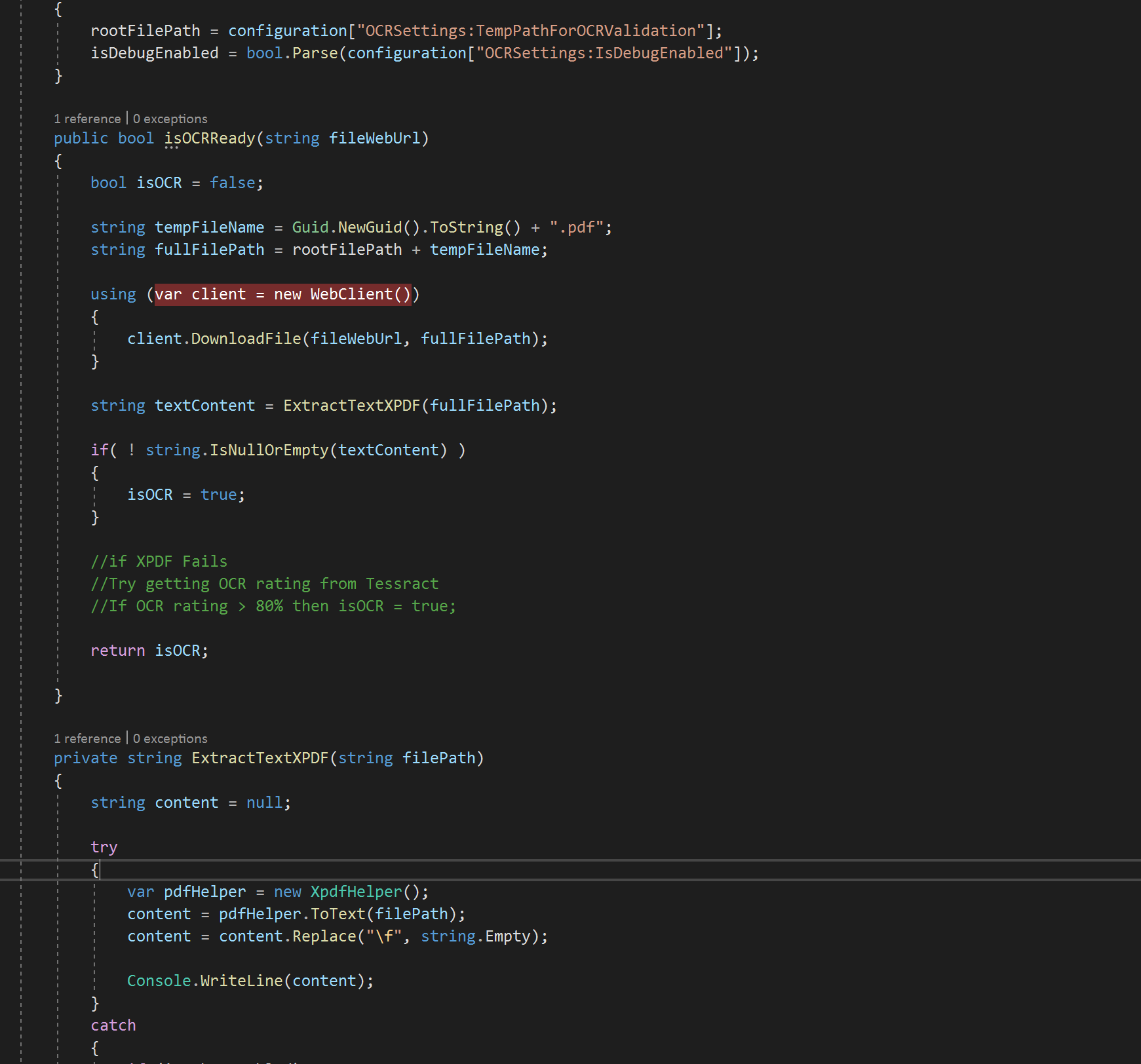Click ExtractTextXPDF in the private method declaration
This screenshot has height=1064, width=1141.
[260, 758]
